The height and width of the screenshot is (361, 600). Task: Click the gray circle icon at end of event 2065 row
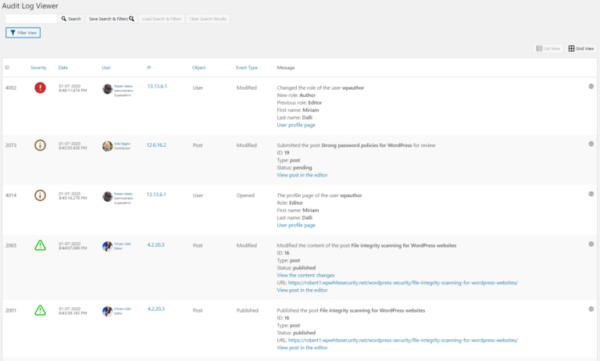pyautogui.click(x=591, y=244)
